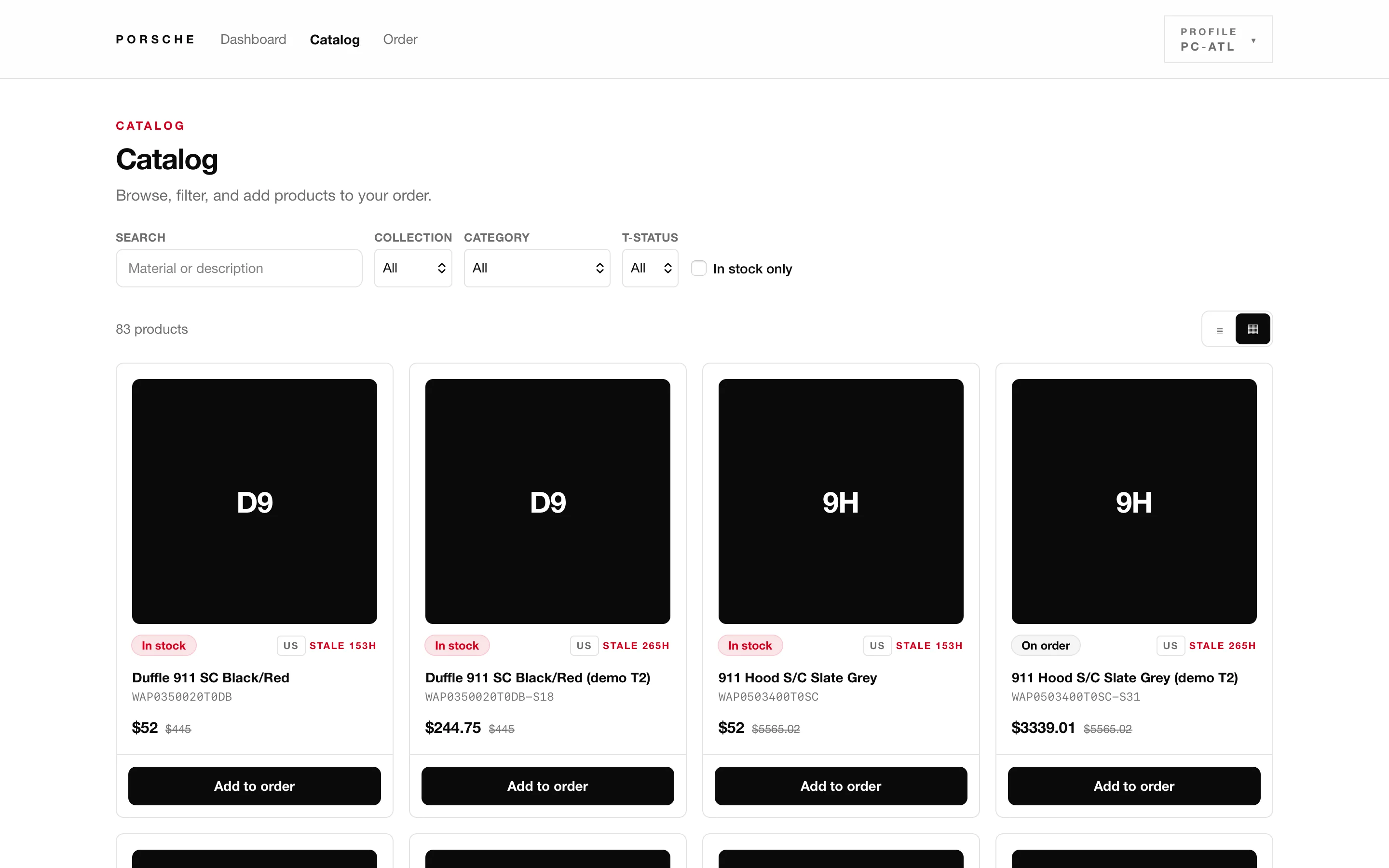The image size is (1389, 868).
Task: Click the On order status badge
Action: (1045, 645)
